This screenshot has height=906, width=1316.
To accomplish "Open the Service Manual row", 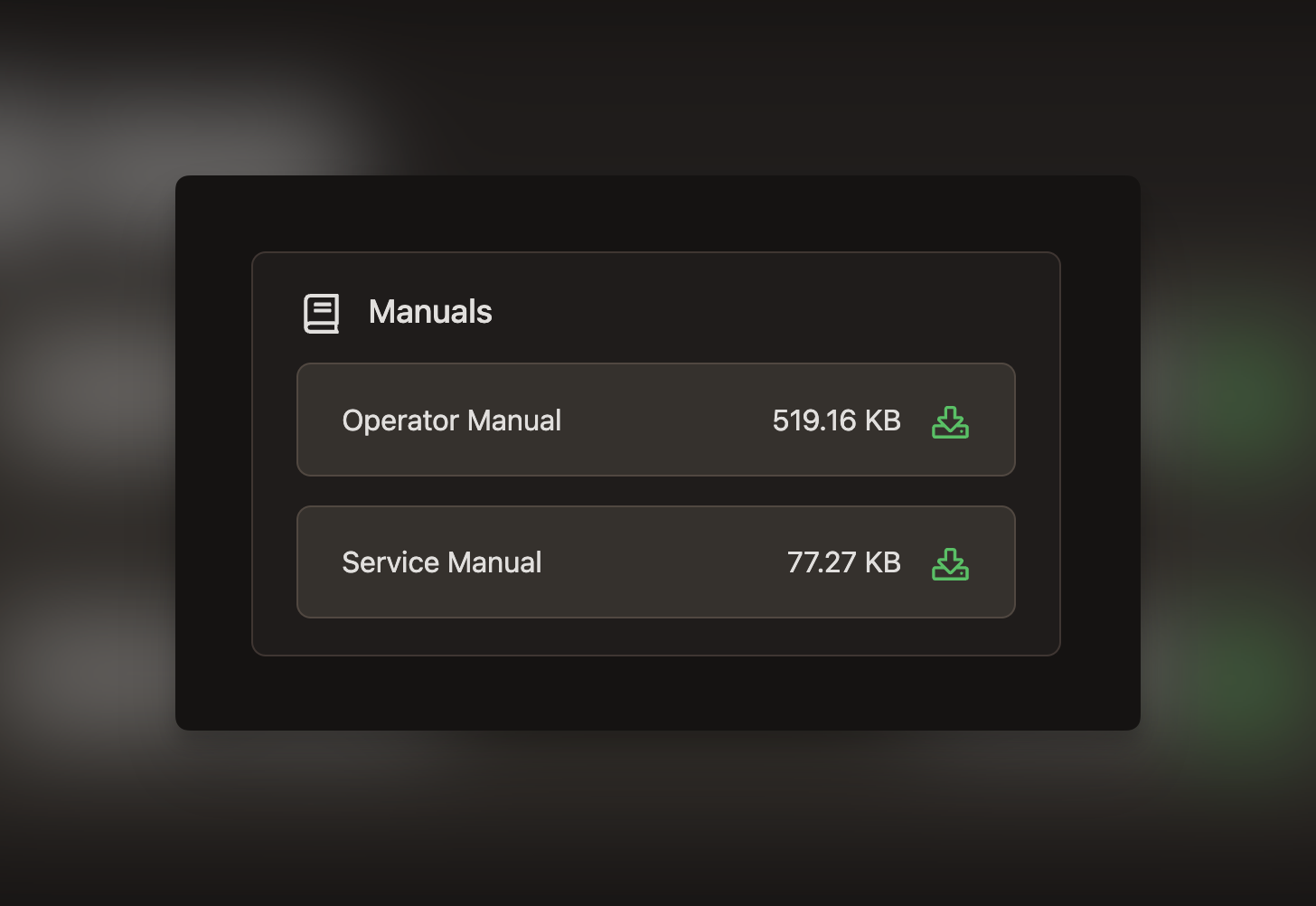I will [x=656, y=562].
